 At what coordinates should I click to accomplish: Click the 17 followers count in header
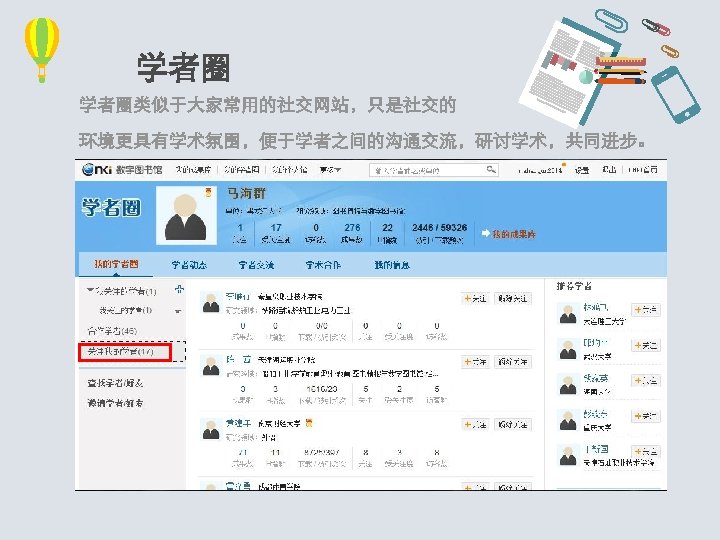[x=276, y=233]
